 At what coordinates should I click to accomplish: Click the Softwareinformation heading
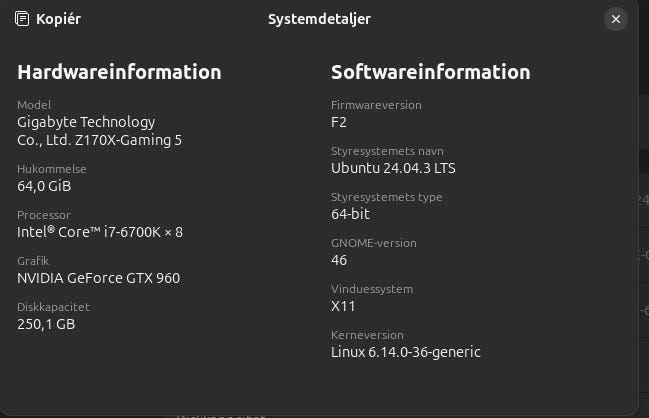(430, 72)
